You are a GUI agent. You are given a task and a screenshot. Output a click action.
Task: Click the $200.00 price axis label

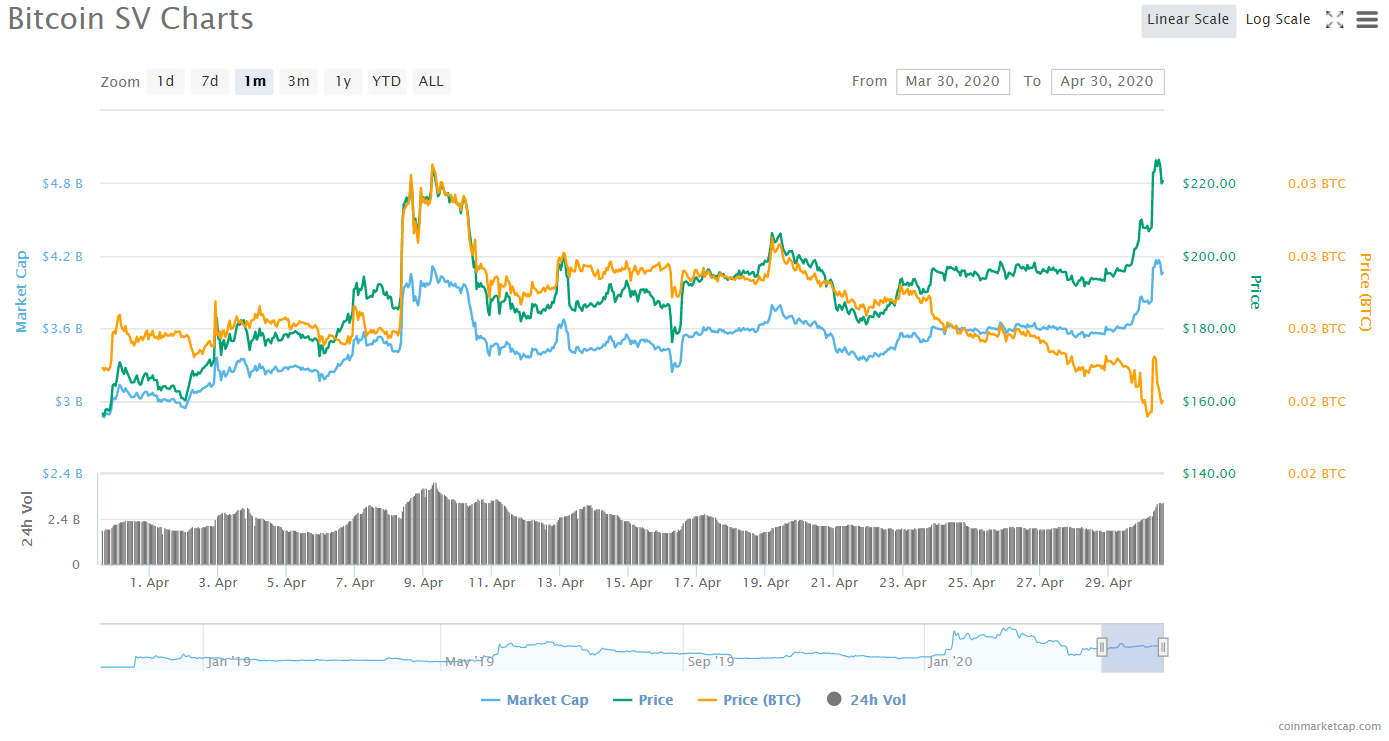coord(1209,257)
